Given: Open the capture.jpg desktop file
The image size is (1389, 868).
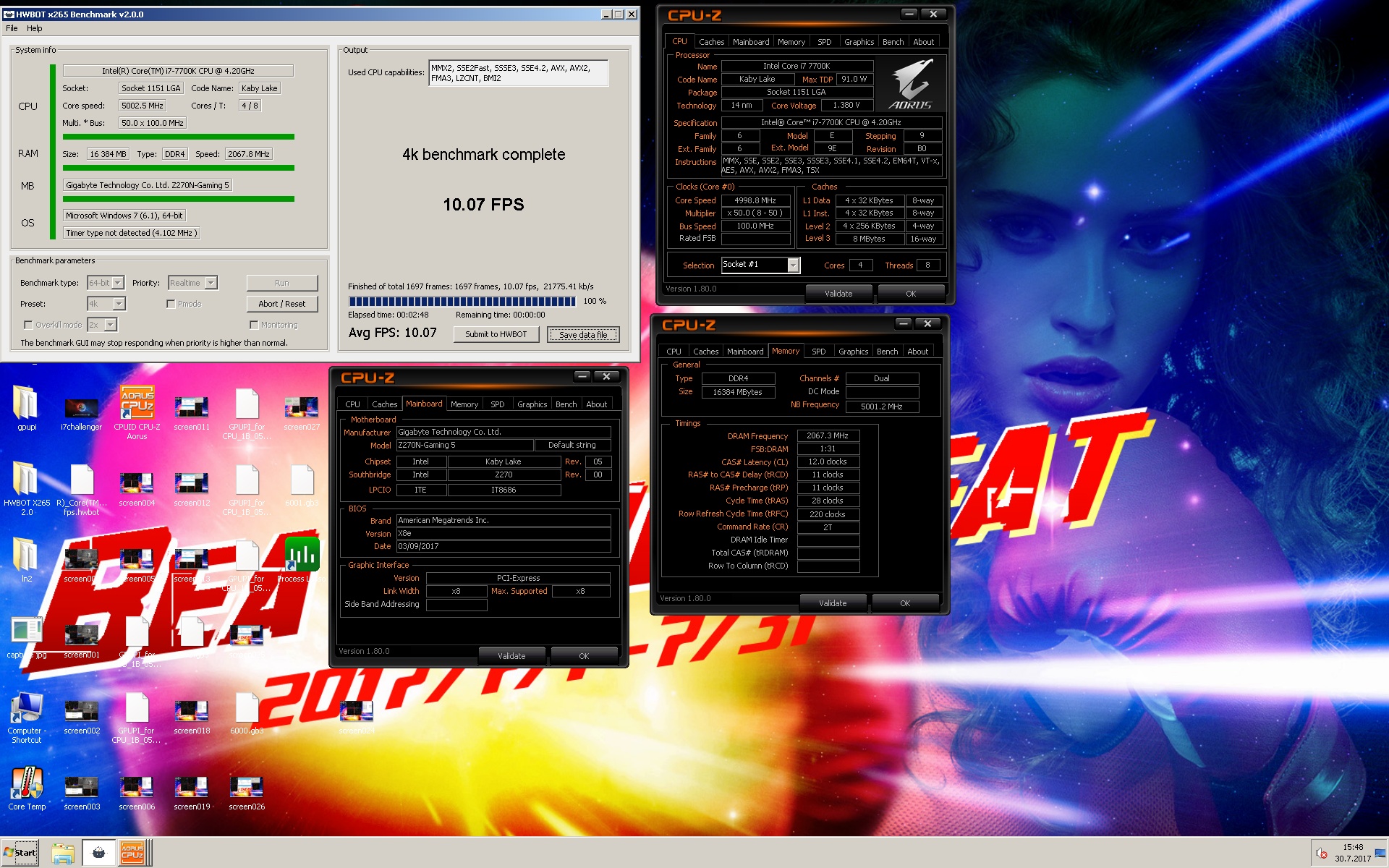Looking at the screenshot, I should coord(27,637).
